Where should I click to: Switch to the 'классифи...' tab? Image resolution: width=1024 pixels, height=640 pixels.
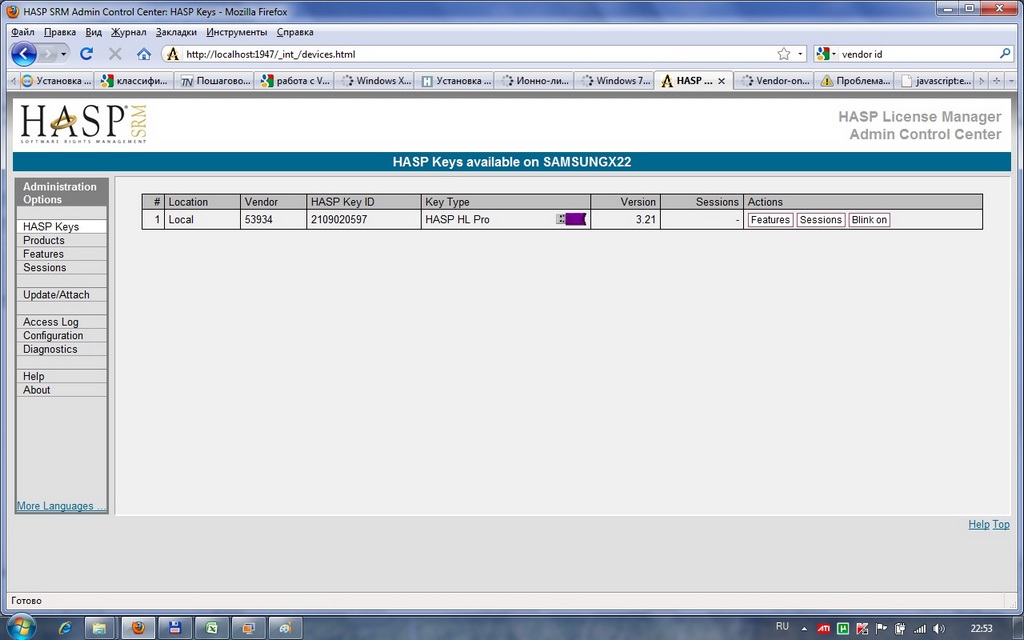(135, 81)
